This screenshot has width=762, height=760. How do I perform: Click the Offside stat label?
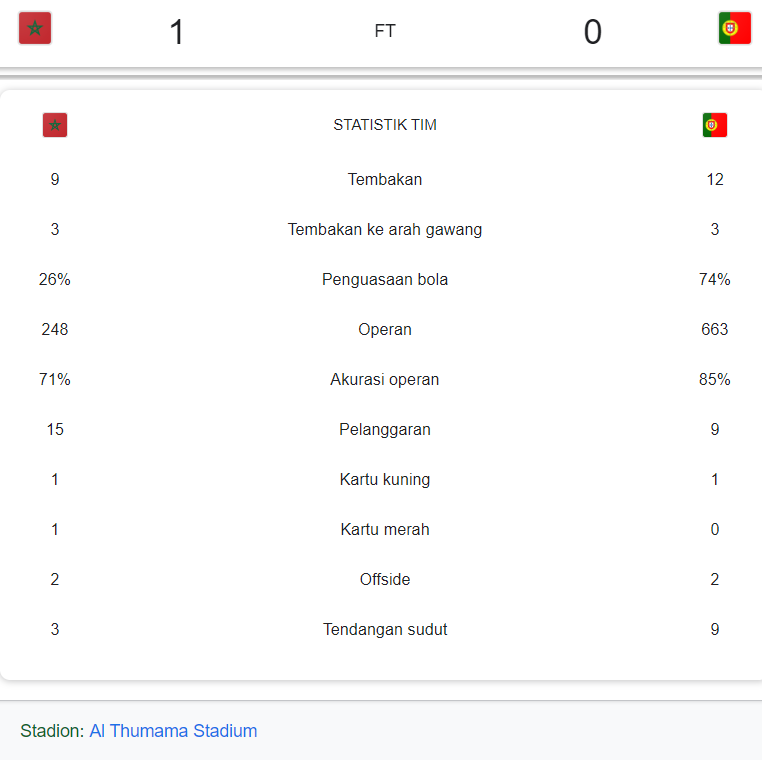point(385,579)
